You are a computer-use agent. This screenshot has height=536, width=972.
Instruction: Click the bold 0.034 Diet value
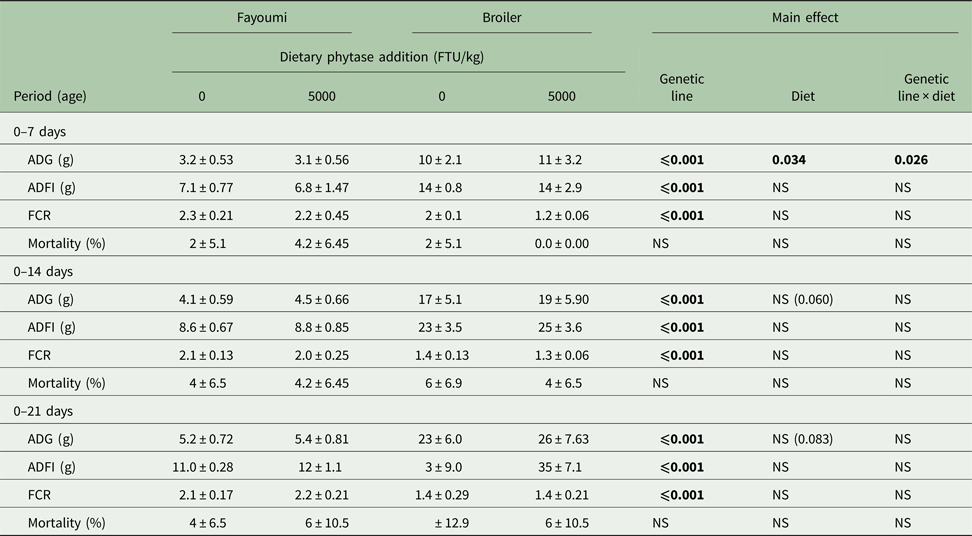point(791,159)
